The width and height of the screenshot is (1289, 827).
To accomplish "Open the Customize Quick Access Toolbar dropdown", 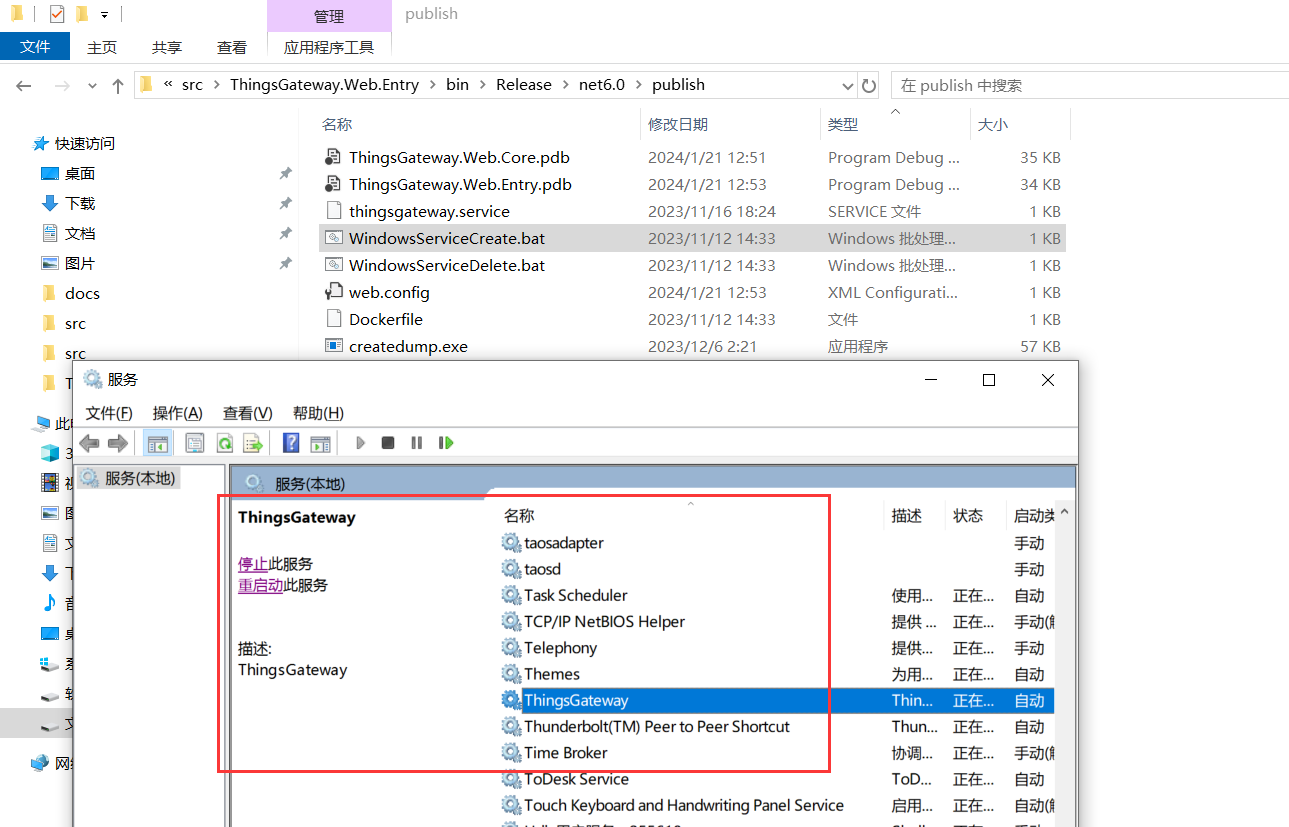I will 104,15.
